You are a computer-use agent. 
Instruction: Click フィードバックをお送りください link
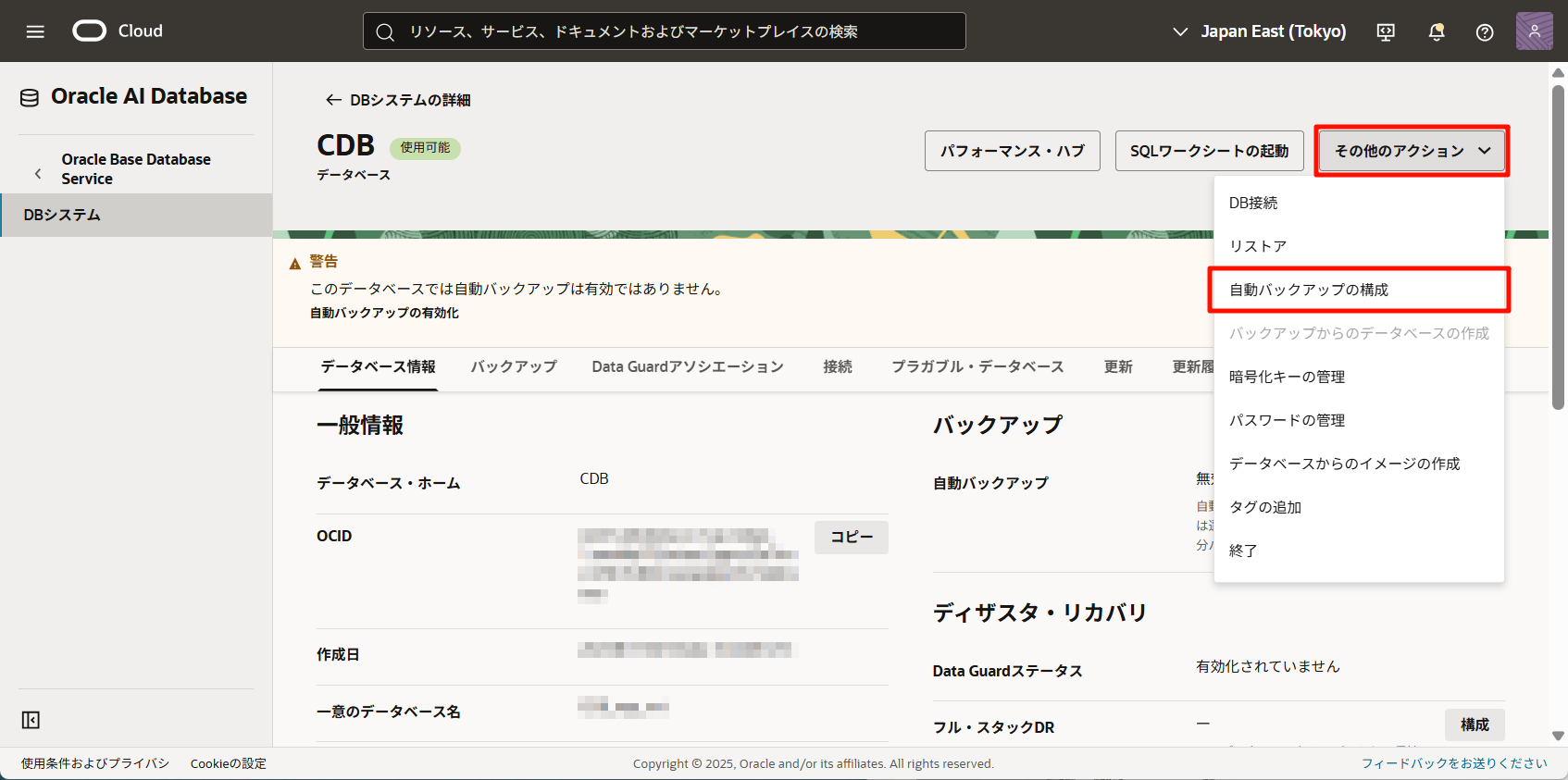[x=1454, y=763]
